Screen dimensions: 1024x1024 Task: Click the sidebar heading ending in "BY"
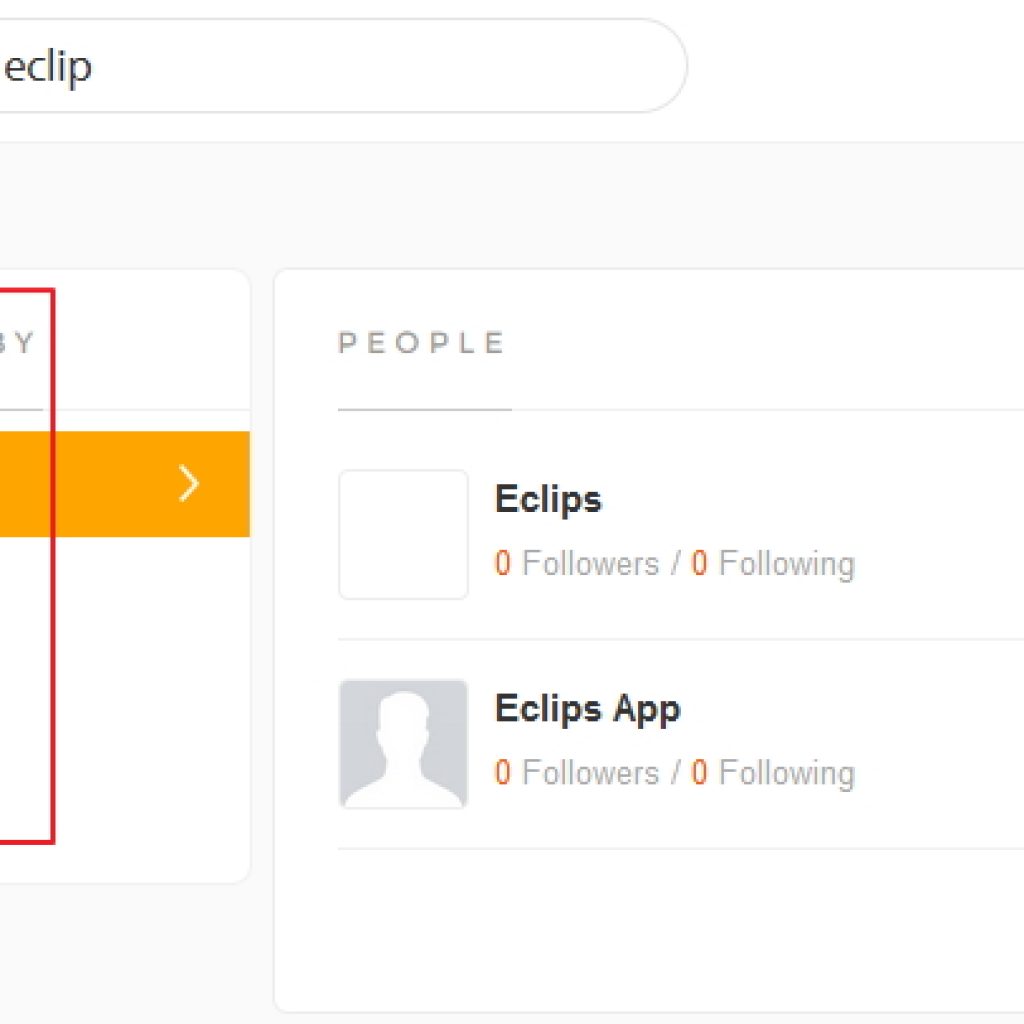[x=17, y=343]
